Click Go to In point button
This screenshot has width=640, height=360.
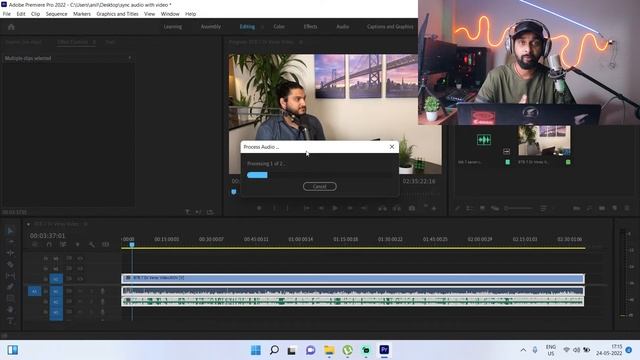(306, 208)
